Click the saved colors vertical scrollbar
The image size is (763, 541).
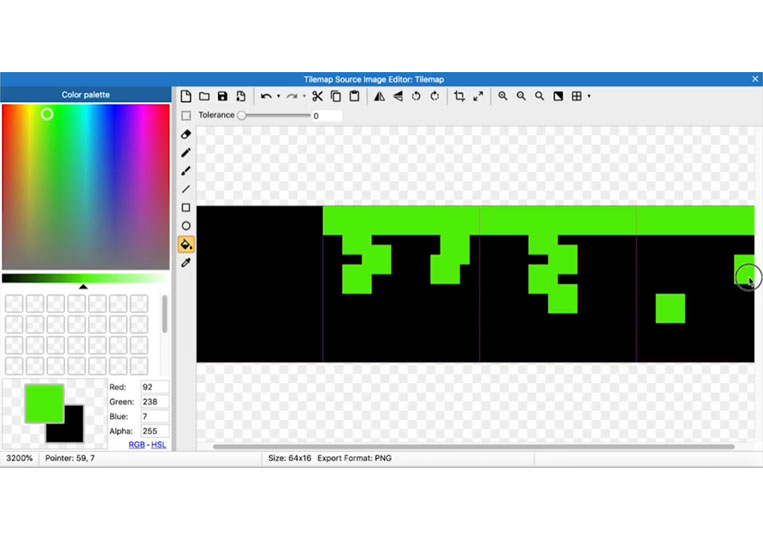[164, 314]
